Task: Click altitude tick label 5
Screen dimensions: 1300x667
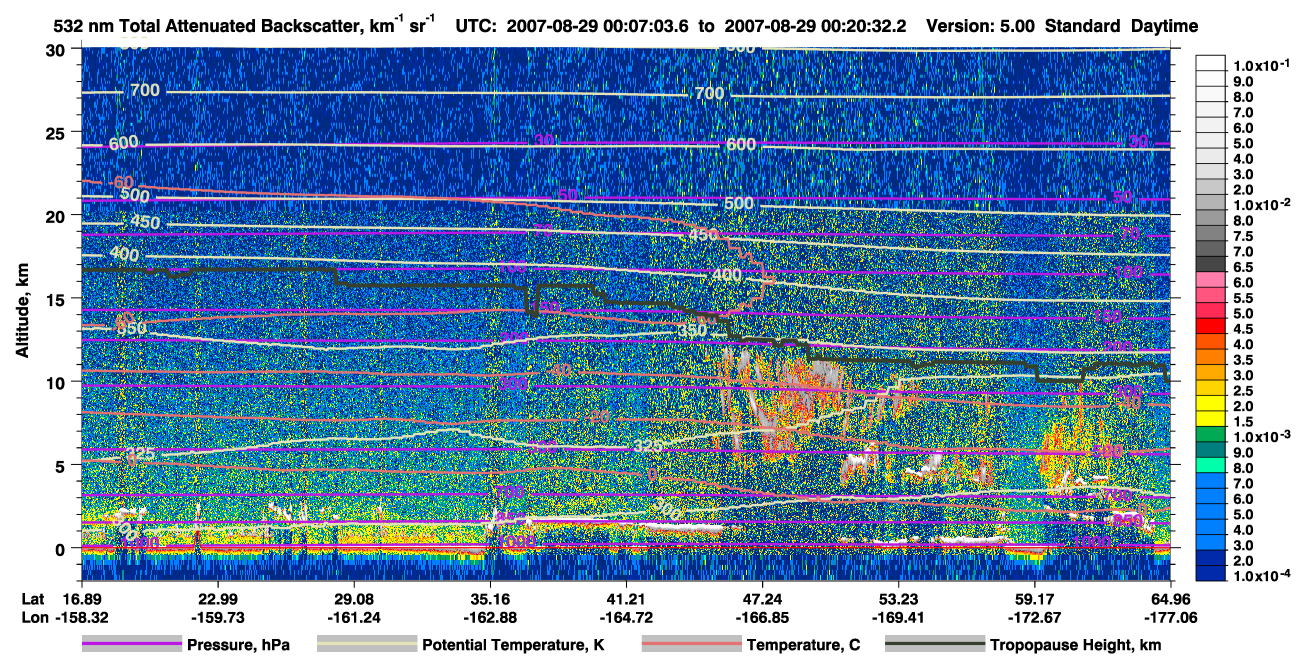Action: (62, 465)
